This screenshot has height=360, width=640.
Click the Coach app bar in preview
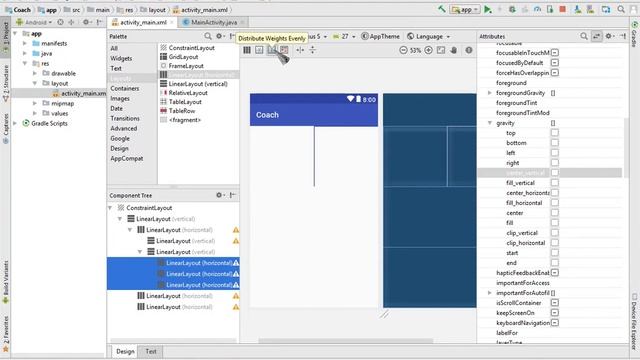pos(314,115)
